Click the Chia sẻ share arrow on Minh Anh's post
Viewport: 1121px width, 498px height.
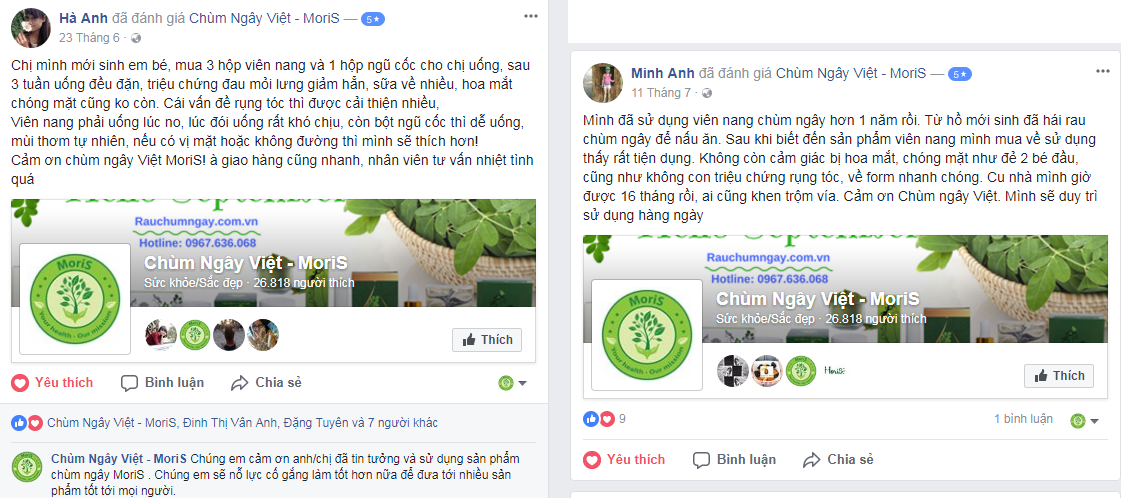(x=811, y=459)
